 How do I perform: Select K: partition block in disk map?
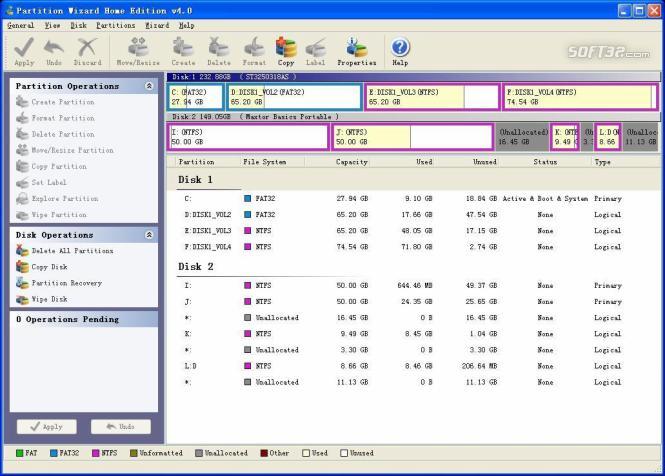point(565,137)
